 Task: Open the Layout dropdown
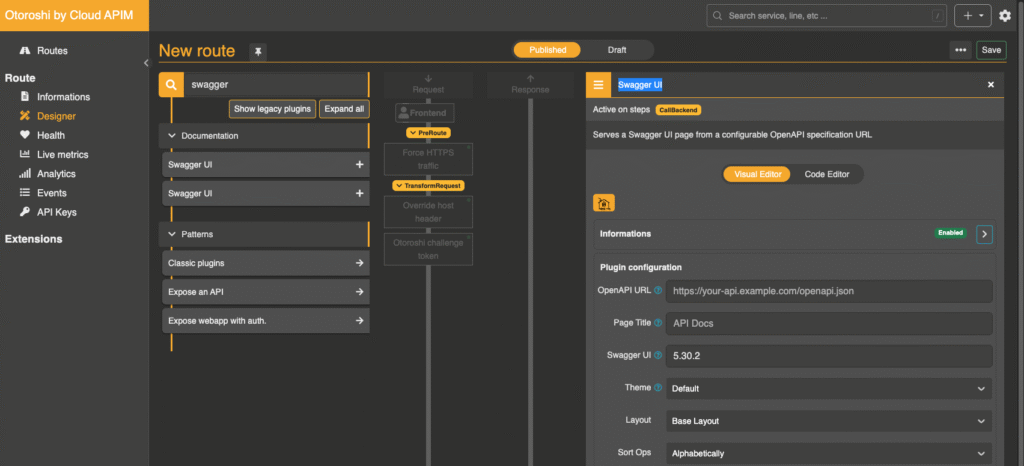[x=828, y=421]
